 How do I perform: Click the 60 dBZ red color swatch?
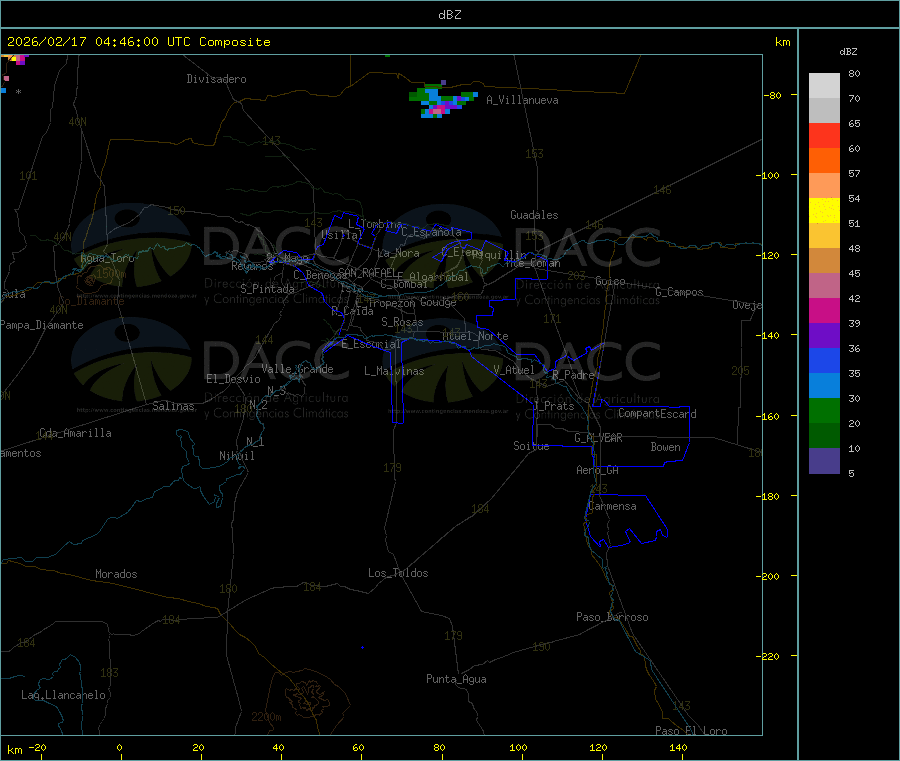[824, 135]
